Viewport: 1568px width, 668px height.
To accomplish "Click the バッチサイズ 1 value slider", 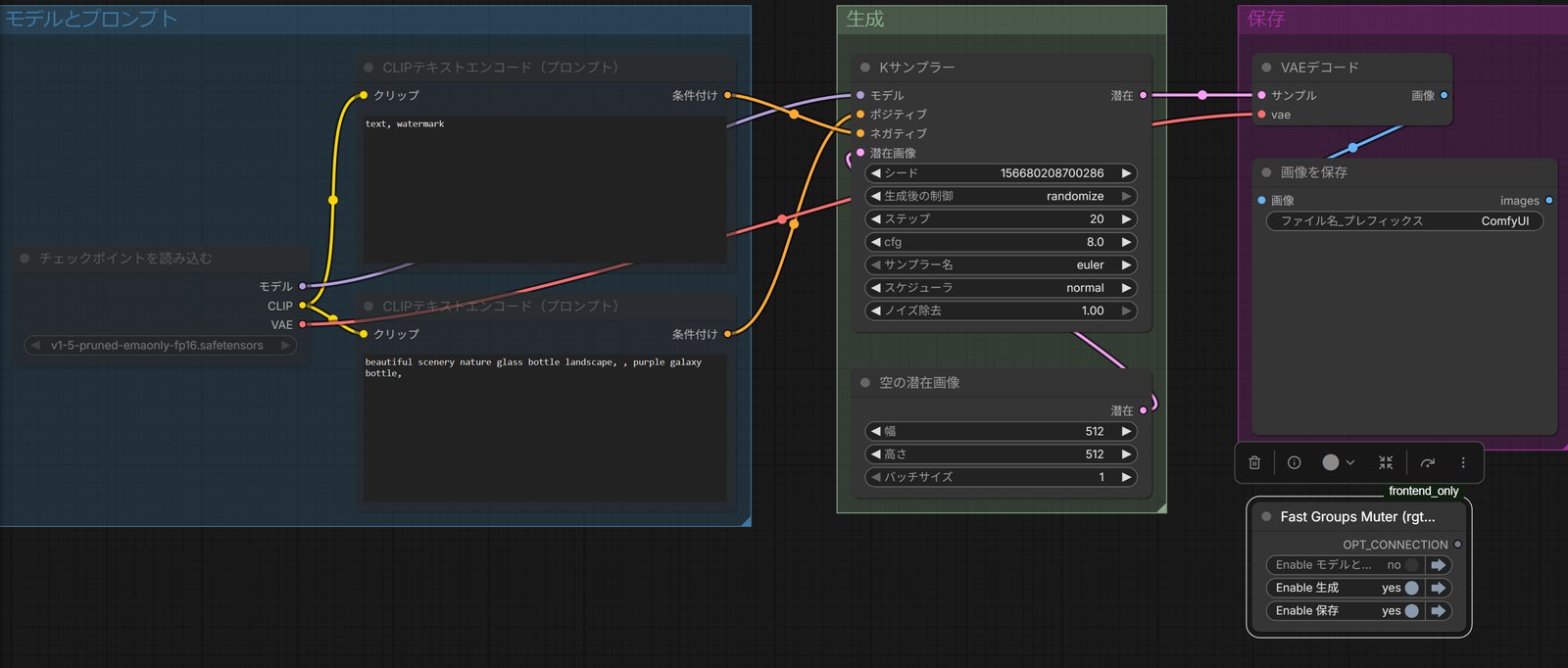I will 1001,477.
